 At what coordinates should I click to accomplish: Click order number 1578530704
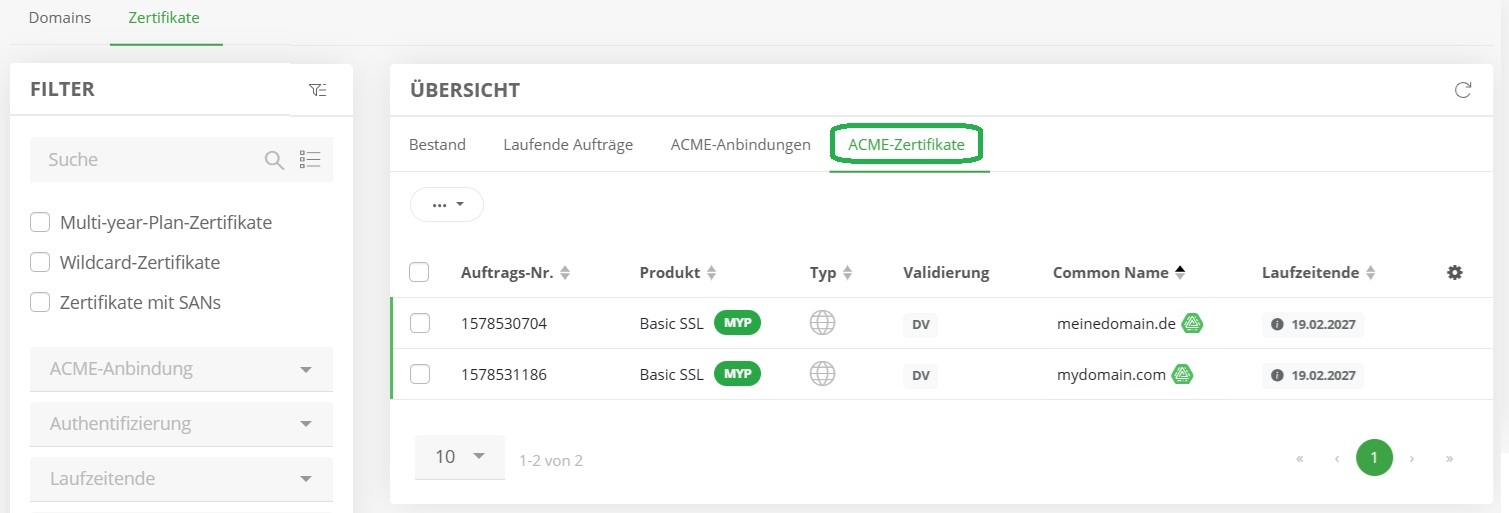[x=504, y=324]
